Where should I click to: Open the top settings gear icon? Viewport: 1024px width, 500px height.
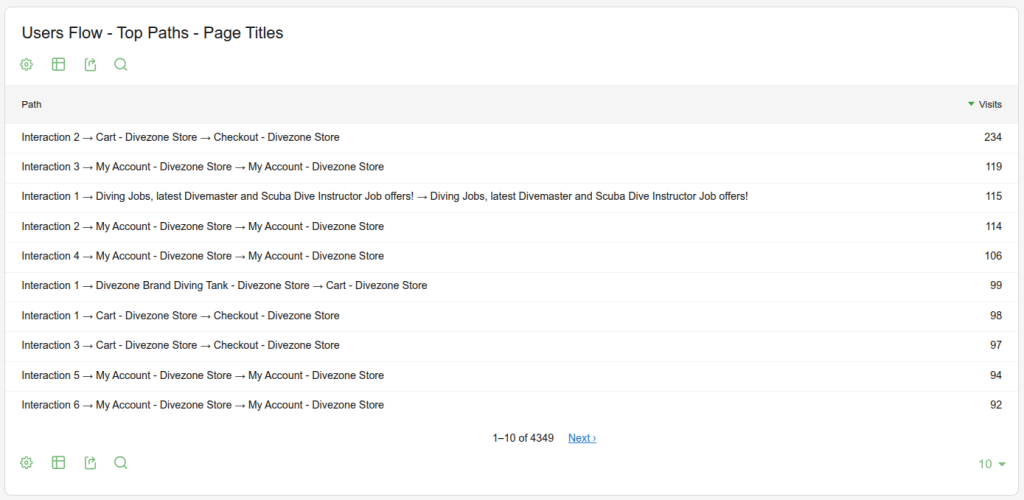pyautogui.click(x=26, y=65)
